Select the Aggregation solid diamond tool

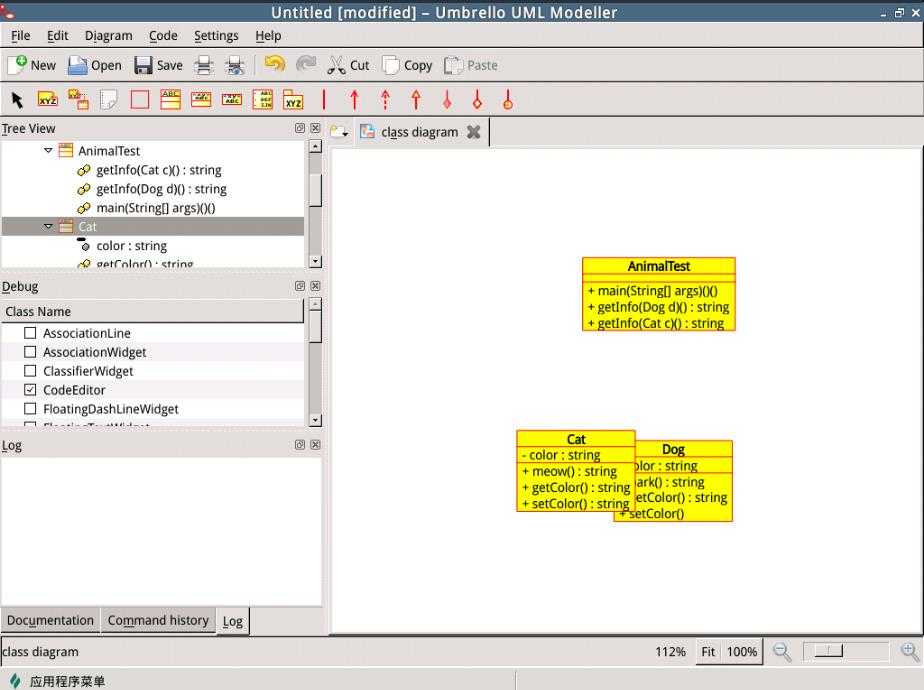(x=447, y=100)
